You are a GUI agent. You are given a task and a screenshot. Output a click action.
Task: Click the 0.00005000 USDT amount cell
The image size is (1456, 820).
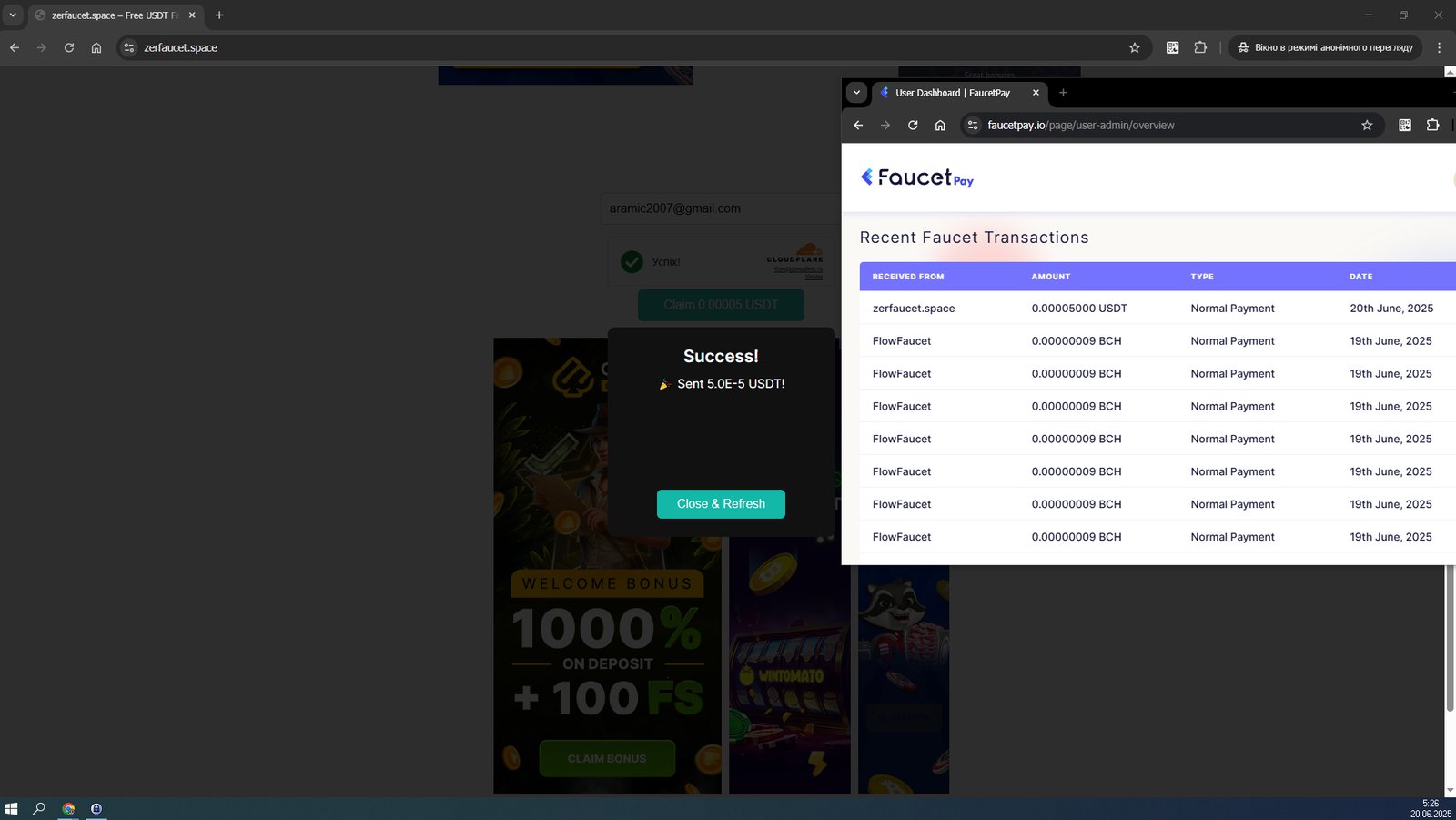click(x=1079, y=309)
